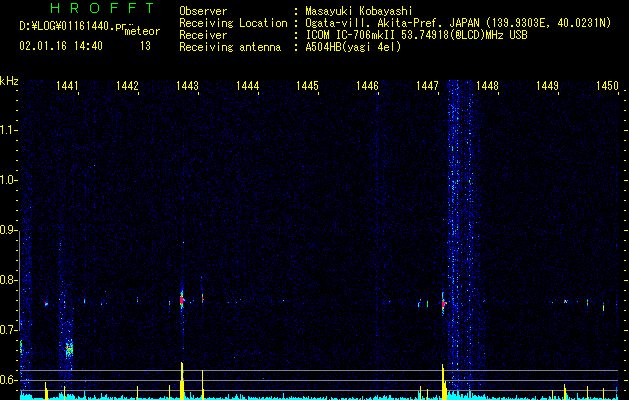The image size is (629, 400).
Task: Click the A504HB(yagi 4el) antenna text
Action: [353, 47]
